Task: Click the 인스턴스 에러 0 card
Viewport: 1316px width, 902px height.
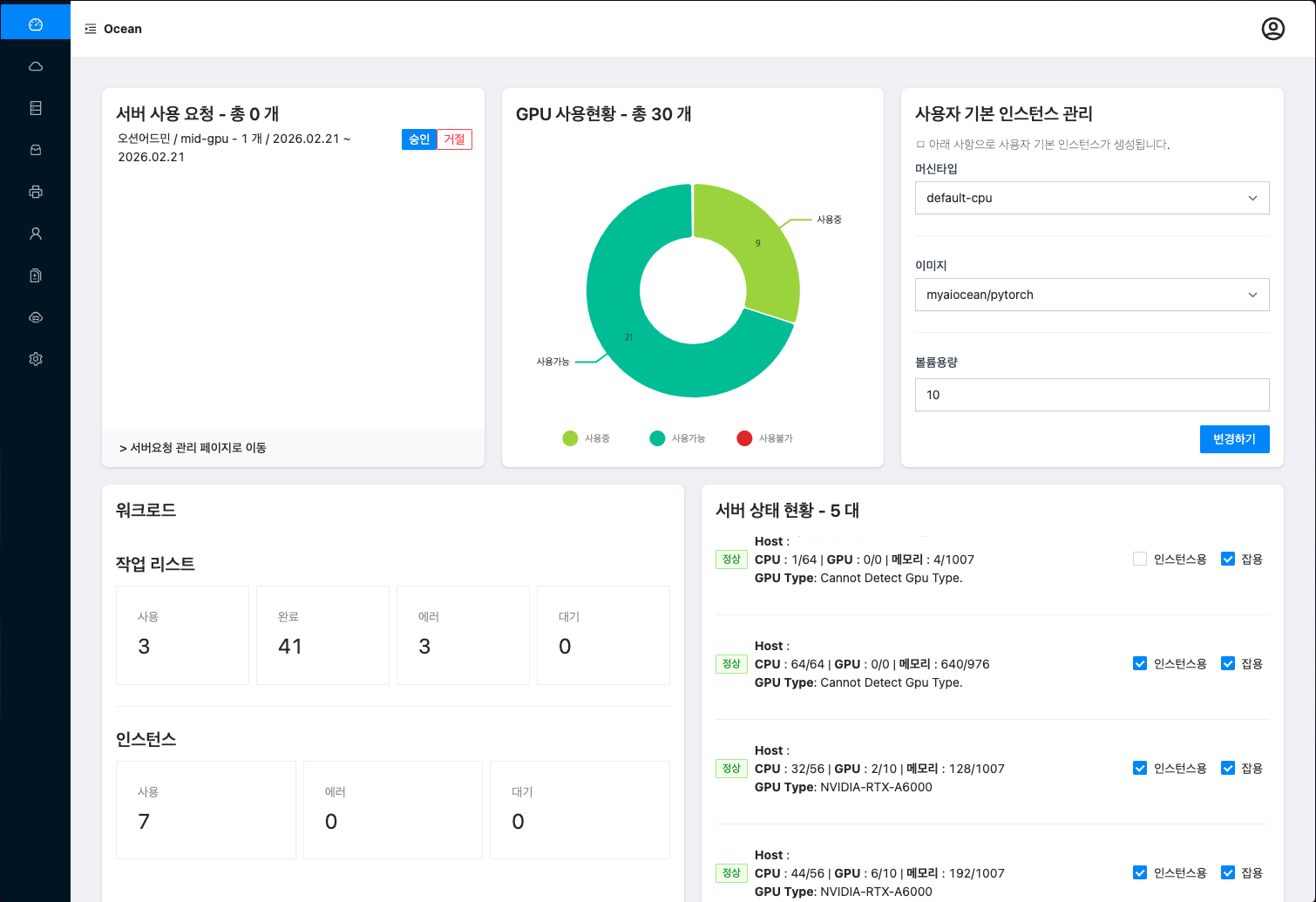Action: point(393,810)
